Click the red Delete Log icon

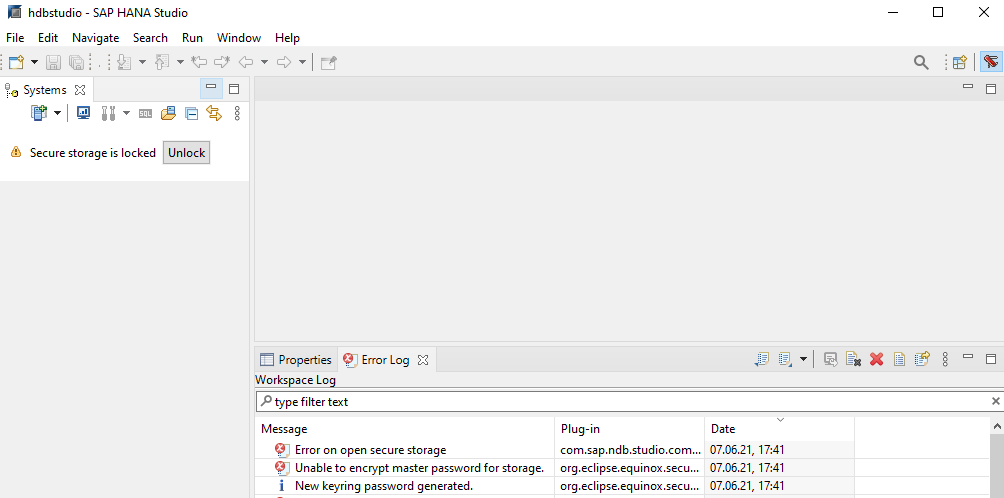pyautogui.click(x=877, y=359)
